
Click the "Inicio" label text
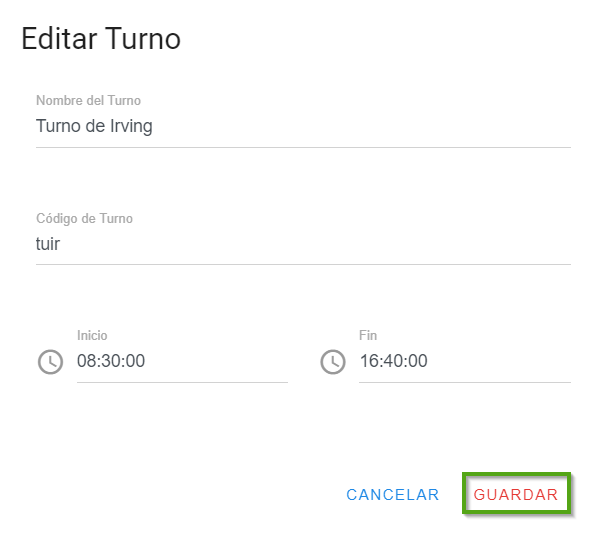(92, 336)
